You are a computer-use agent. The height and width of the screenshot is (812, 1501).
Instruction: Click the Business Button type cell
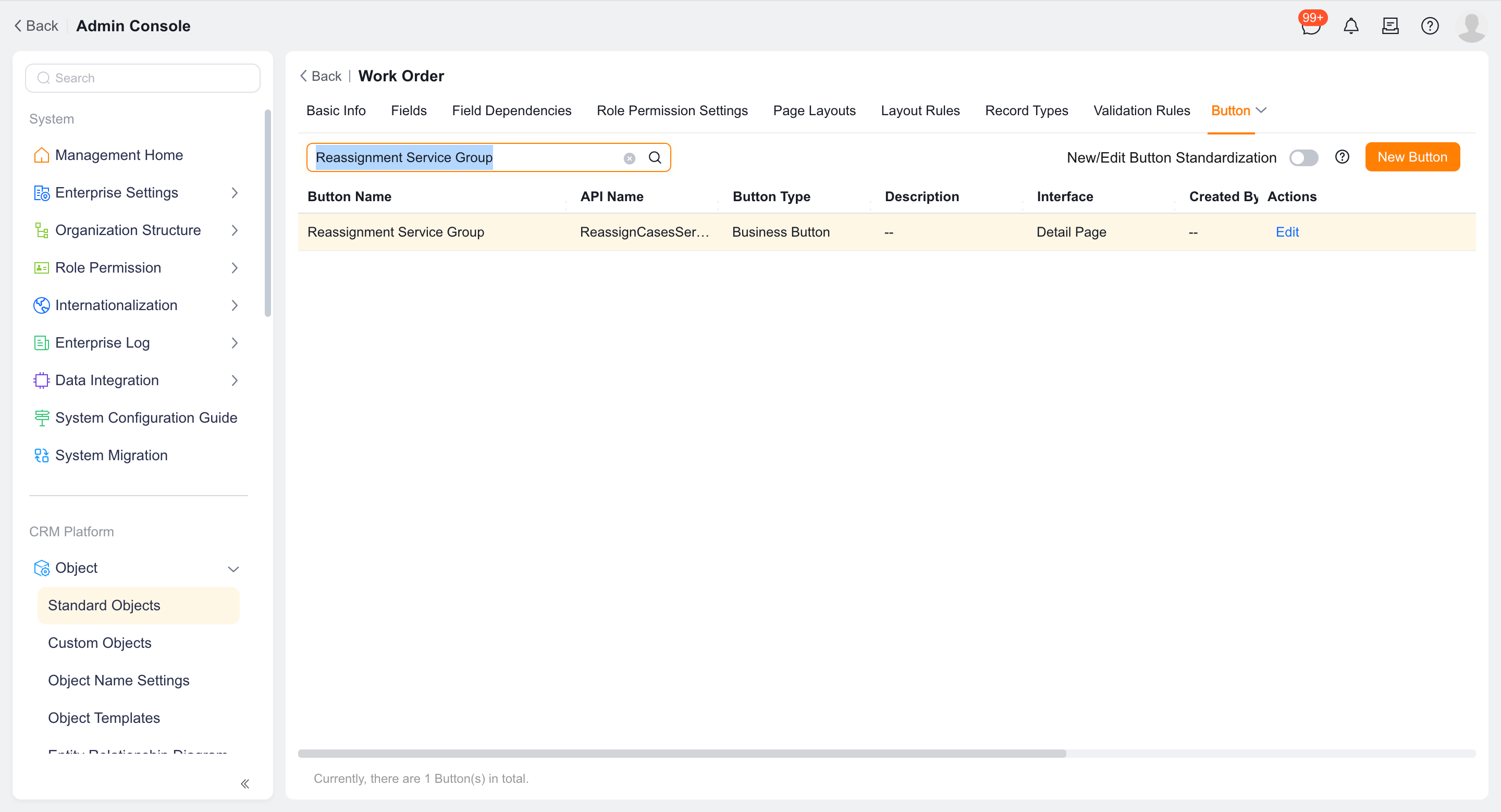[x=781, y=232]
